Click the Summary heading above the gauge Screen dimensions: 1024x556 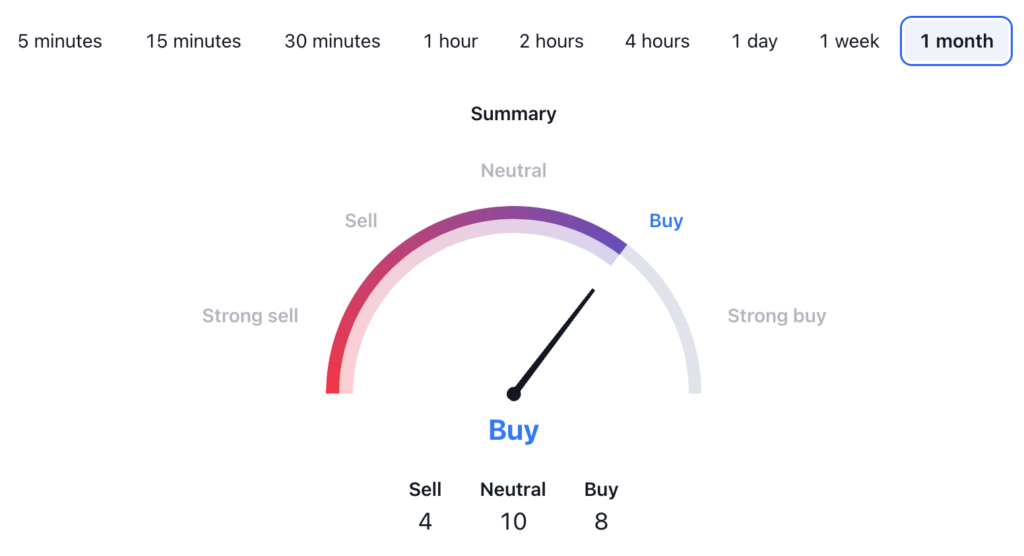[x=513, y=114]
